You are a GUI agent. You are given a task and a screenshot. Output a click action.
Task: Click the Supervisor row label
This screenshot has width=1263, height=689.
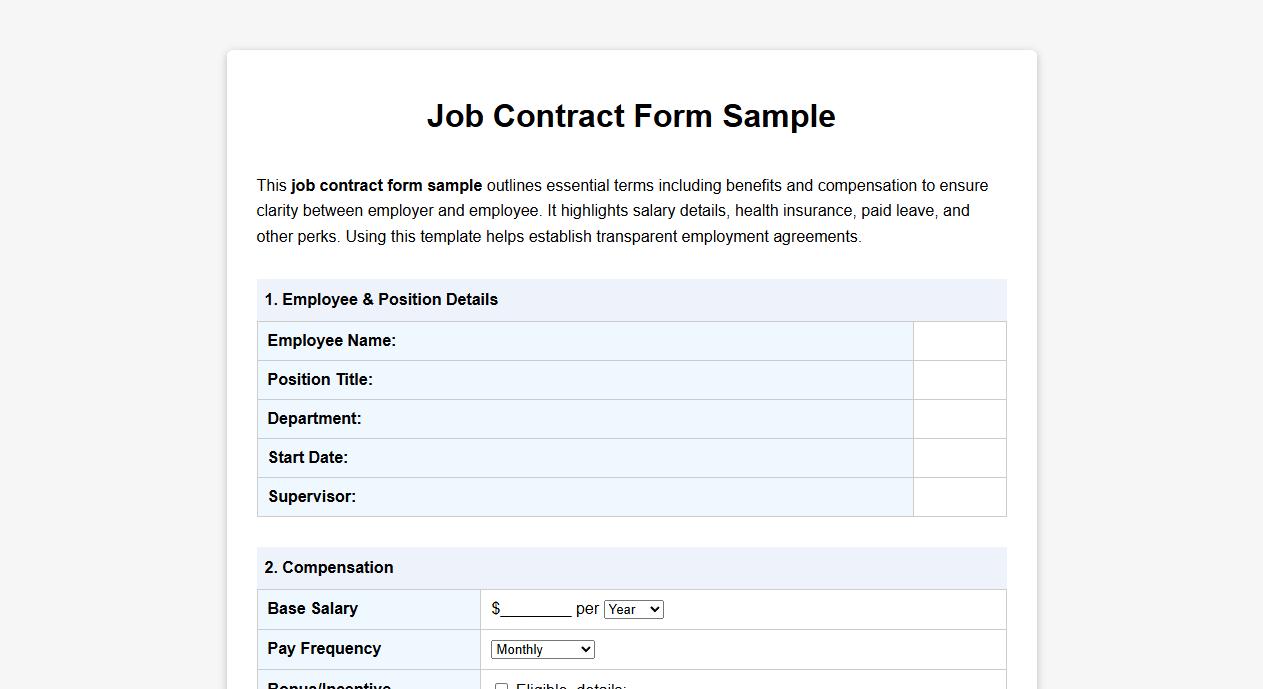(311, 497)
